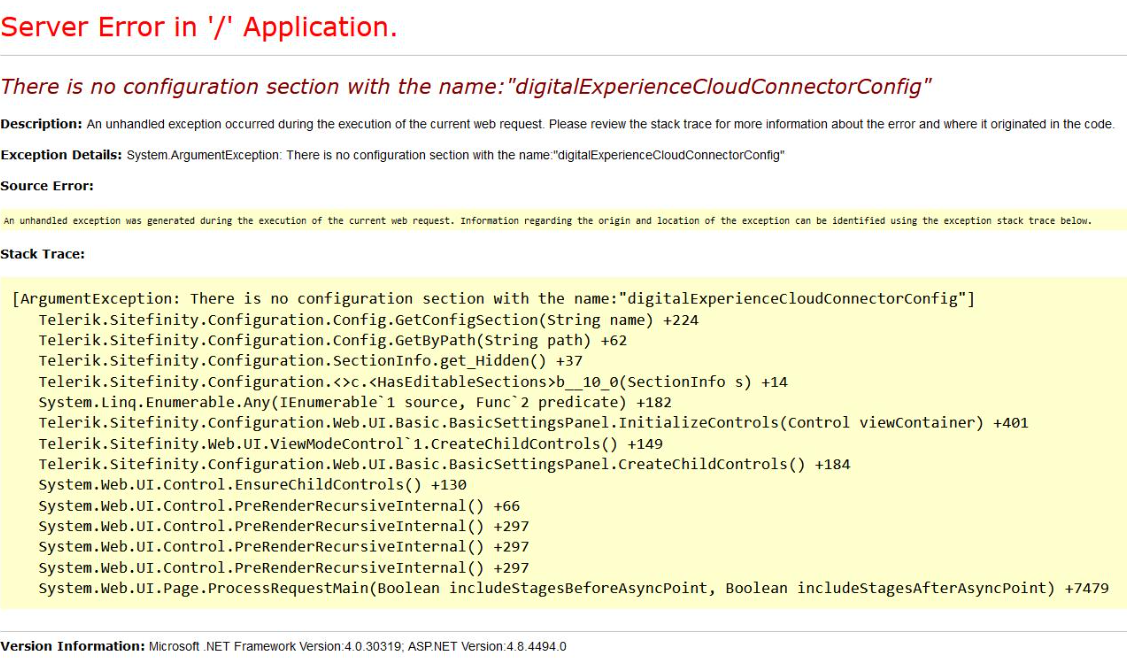Screen dimensions: 1127x660
Task: Click the Config.GetByPath(String path) +62 line
Action: (x=332, y=340)
